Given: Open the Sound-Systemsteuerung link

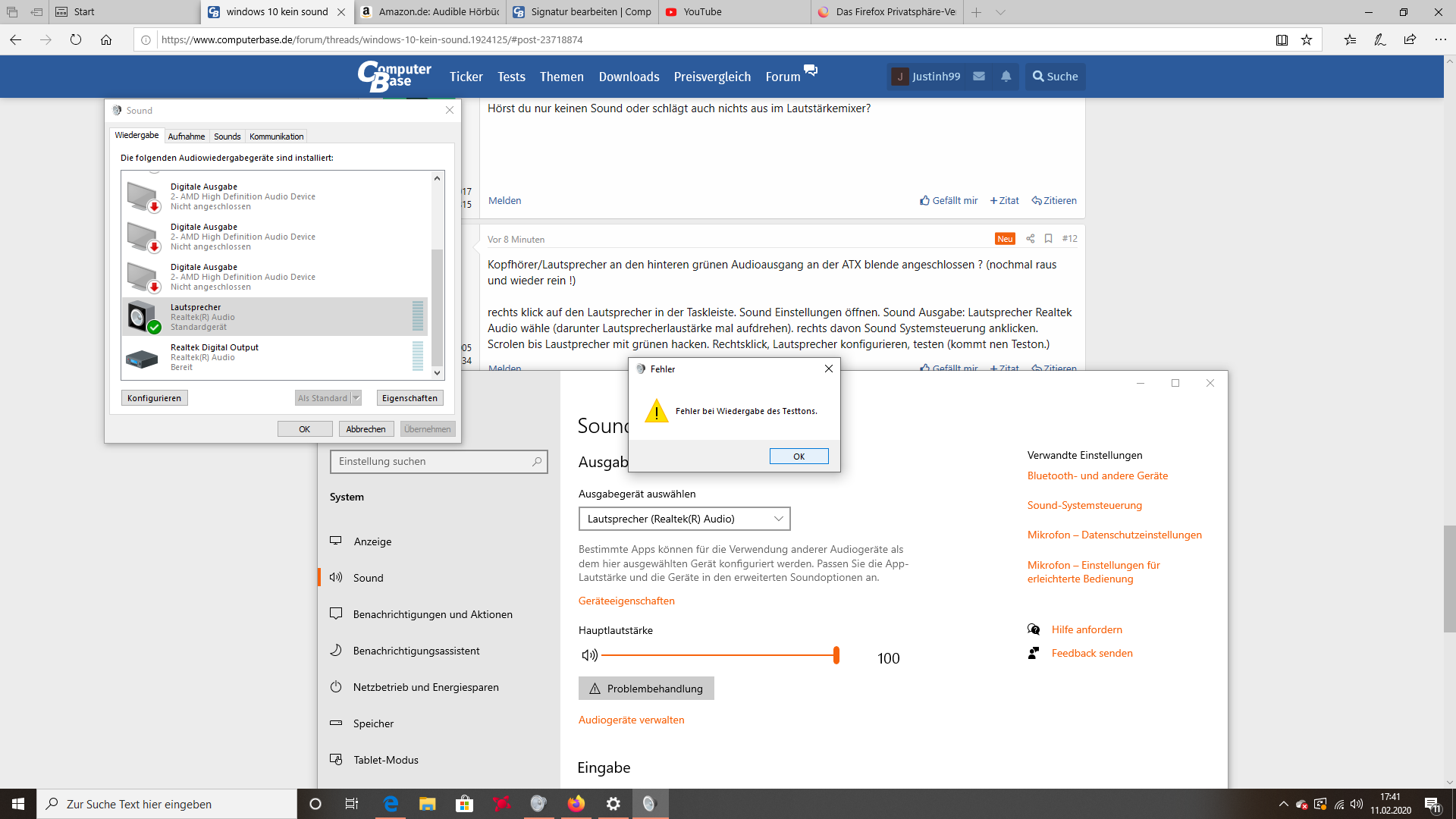Looking at the screenshot, I should [x=1084, y=506].
